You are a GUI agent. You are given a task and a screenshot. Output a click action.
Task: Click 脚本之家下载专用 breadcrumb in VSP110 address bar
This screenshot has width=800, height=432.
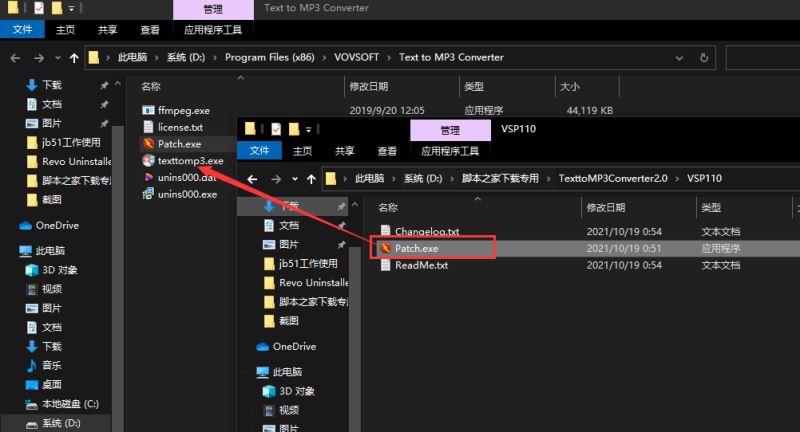pos(500,179)
